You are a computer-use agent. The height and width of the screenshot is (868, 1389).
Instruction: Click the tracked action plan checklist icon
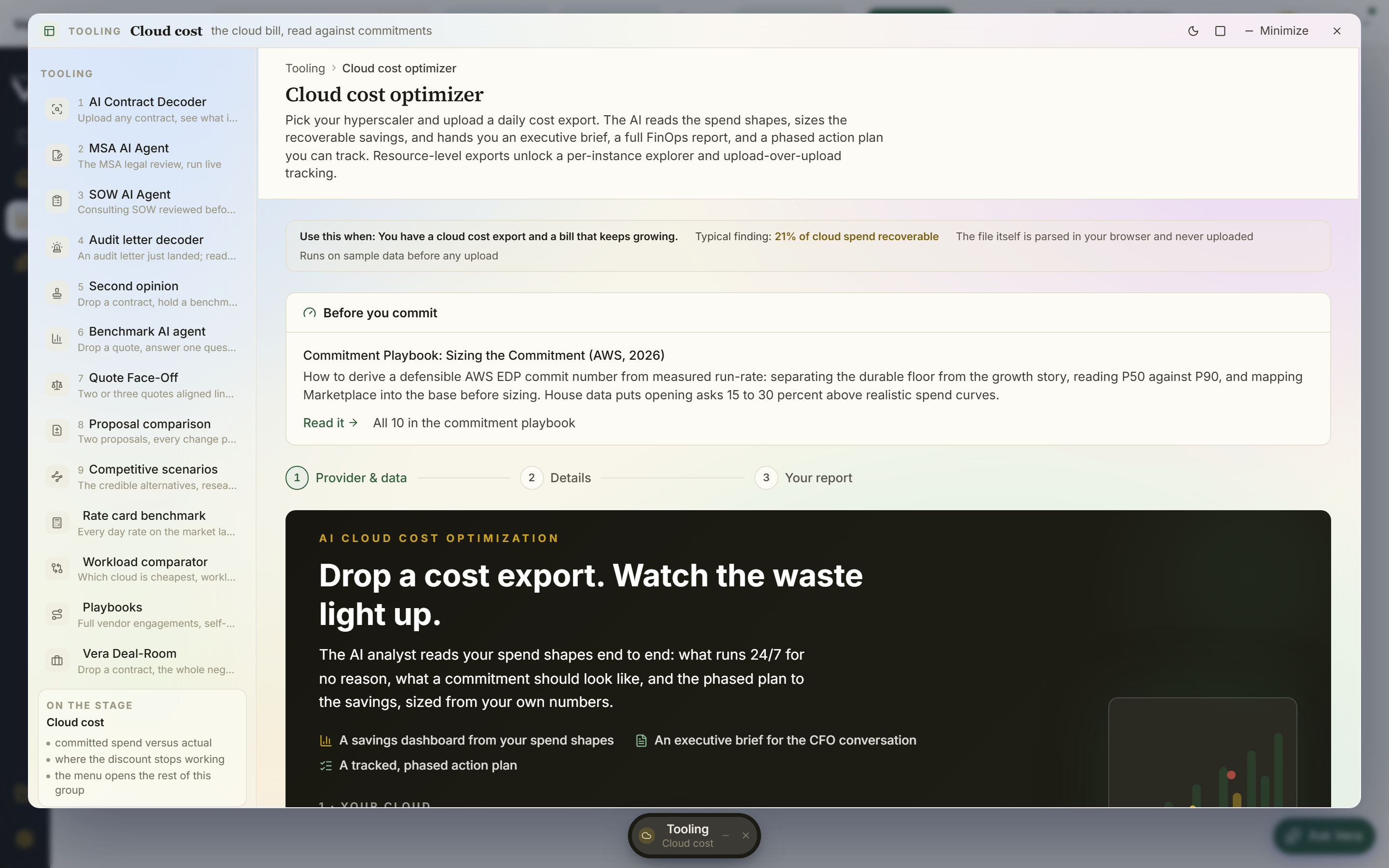coord(326,766)
